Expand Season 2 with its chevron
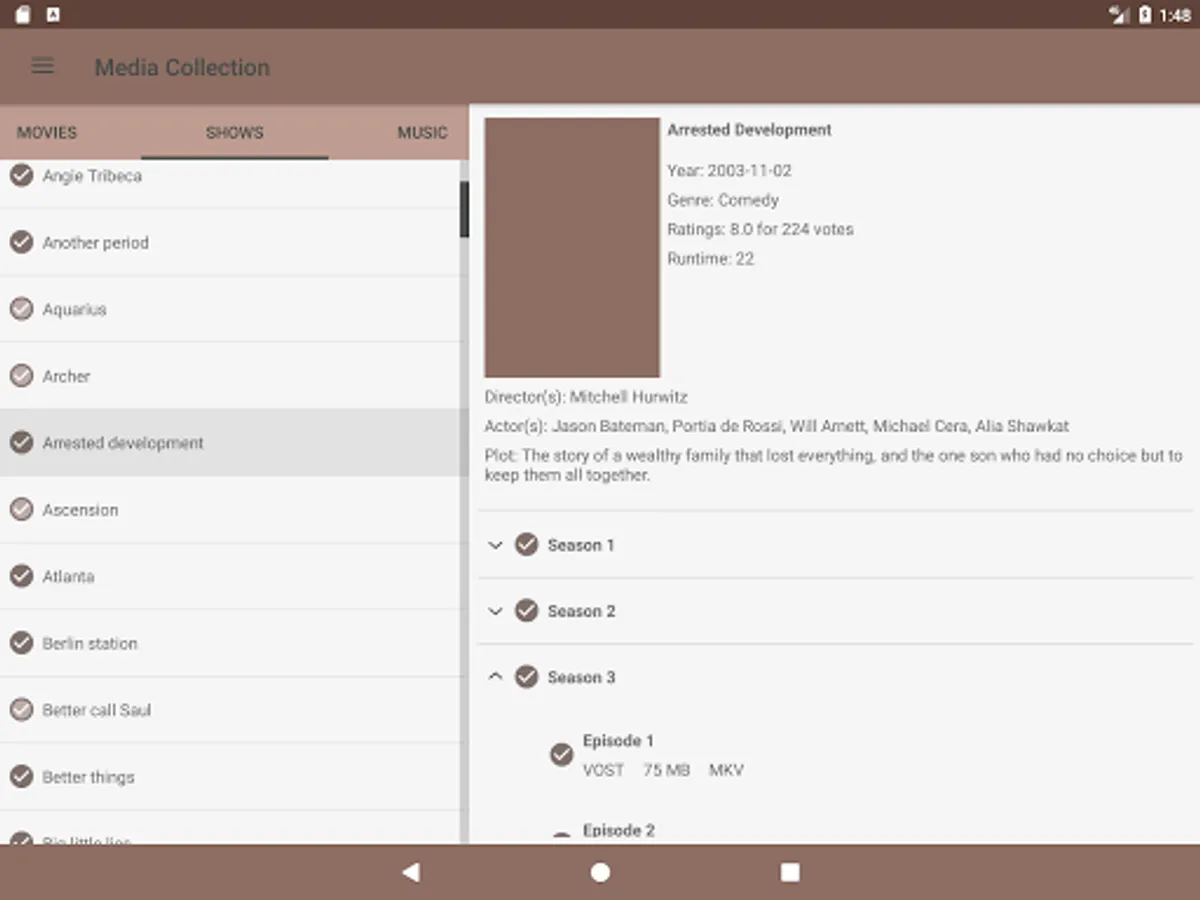The image size is (1200, 900). [x=495, y=611]
